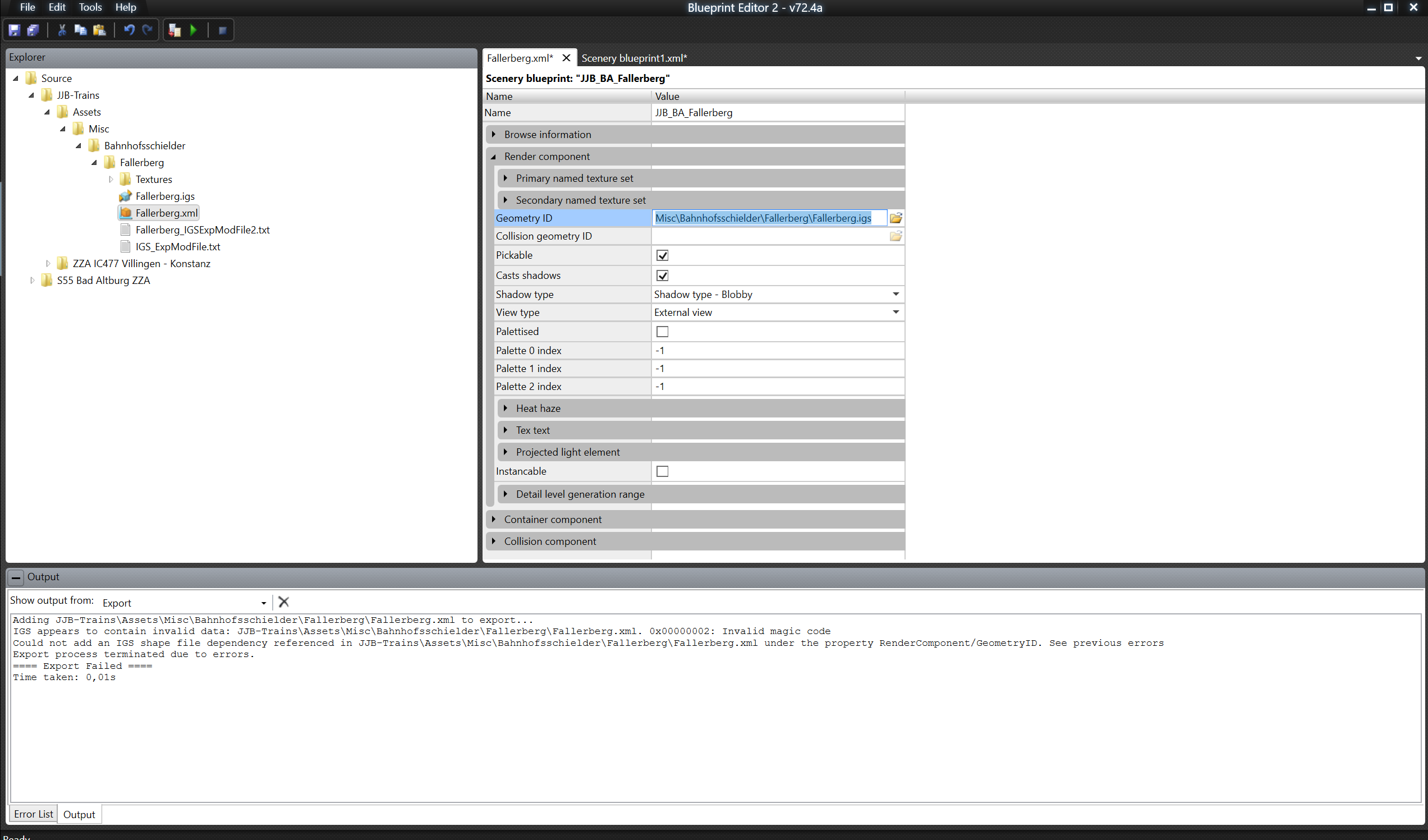The height and width of the screenshot is (840, 1428).
Task: Open the Tools menu
Action: (x=90, y=7)
